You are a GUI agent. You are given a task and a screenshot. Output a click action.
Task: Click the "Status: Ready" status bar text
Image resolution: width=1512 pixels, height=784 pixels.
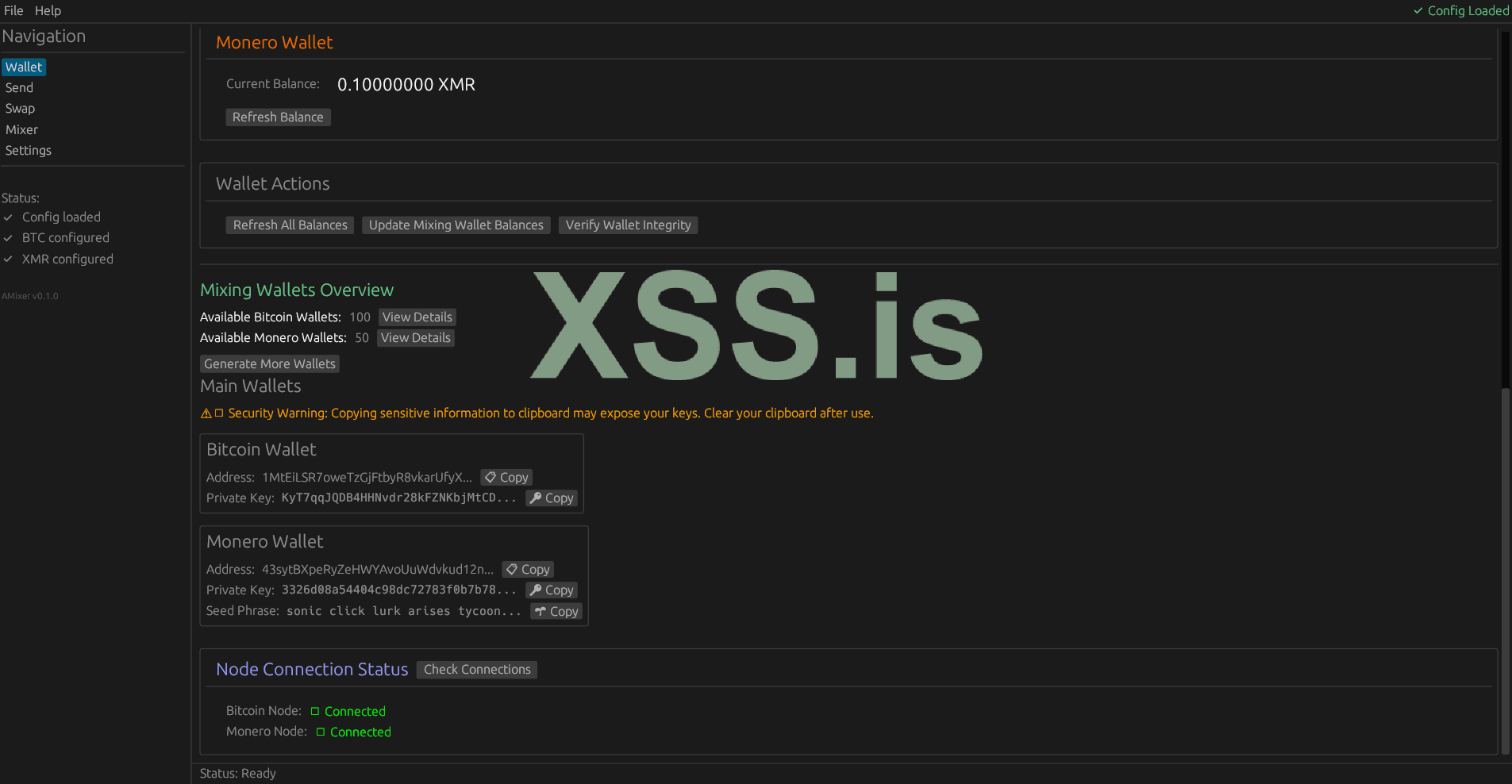(x=237, y=773)
